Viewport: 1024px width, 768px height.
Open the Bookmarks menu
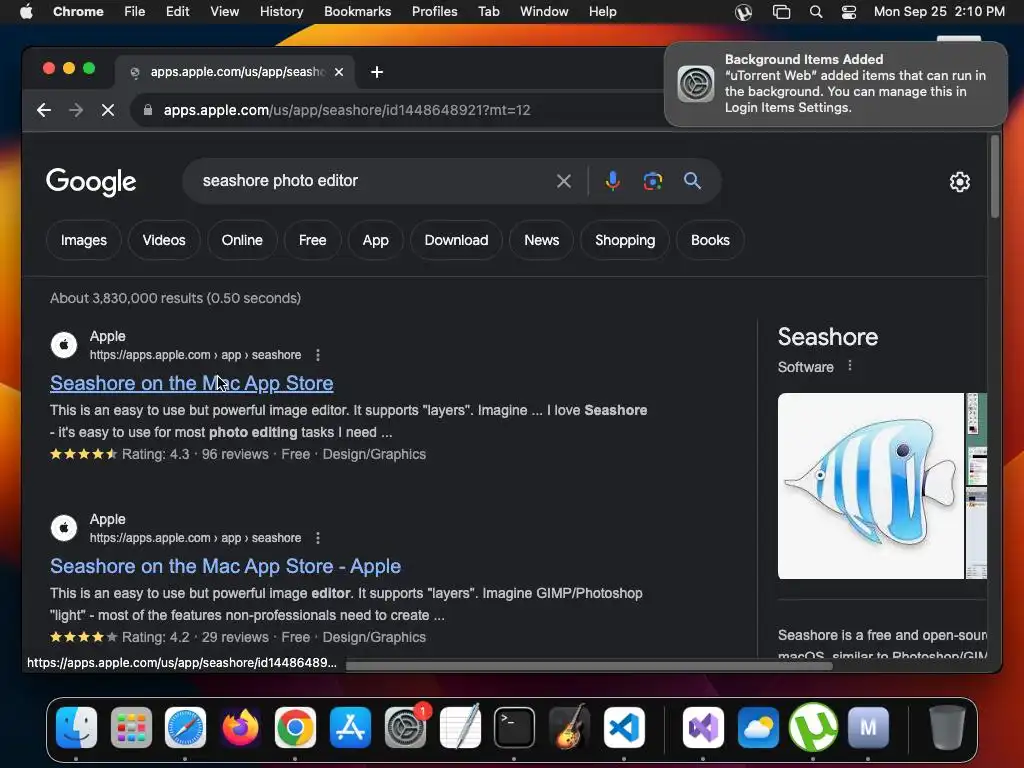tap(357, 12)
